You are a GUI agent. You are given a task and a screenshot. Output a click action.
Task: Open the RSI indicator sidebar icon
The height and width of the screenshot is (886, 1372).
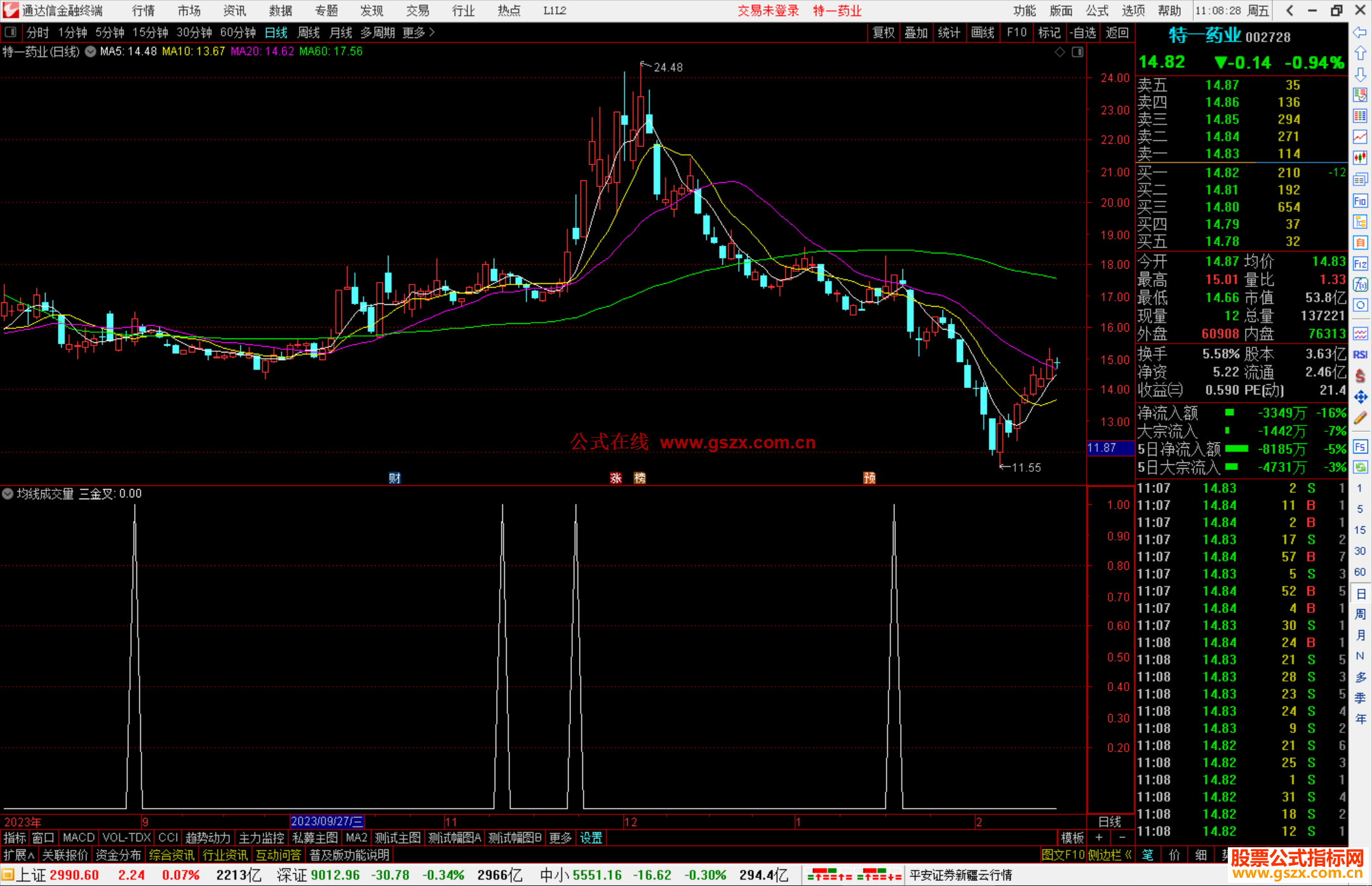1359,354
